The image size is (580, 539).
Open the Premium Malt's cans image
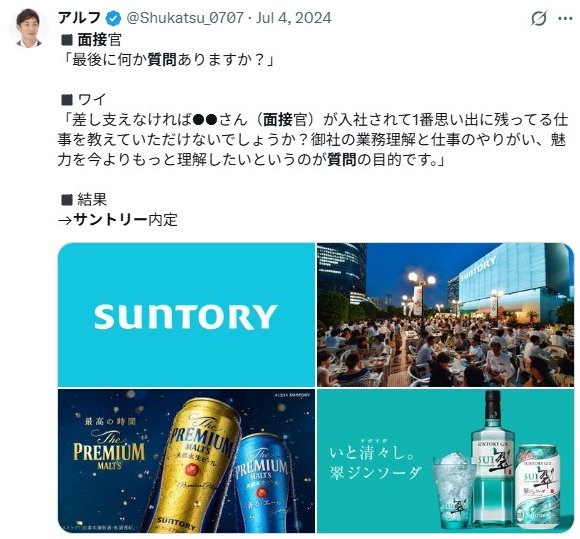click(186, 461)
